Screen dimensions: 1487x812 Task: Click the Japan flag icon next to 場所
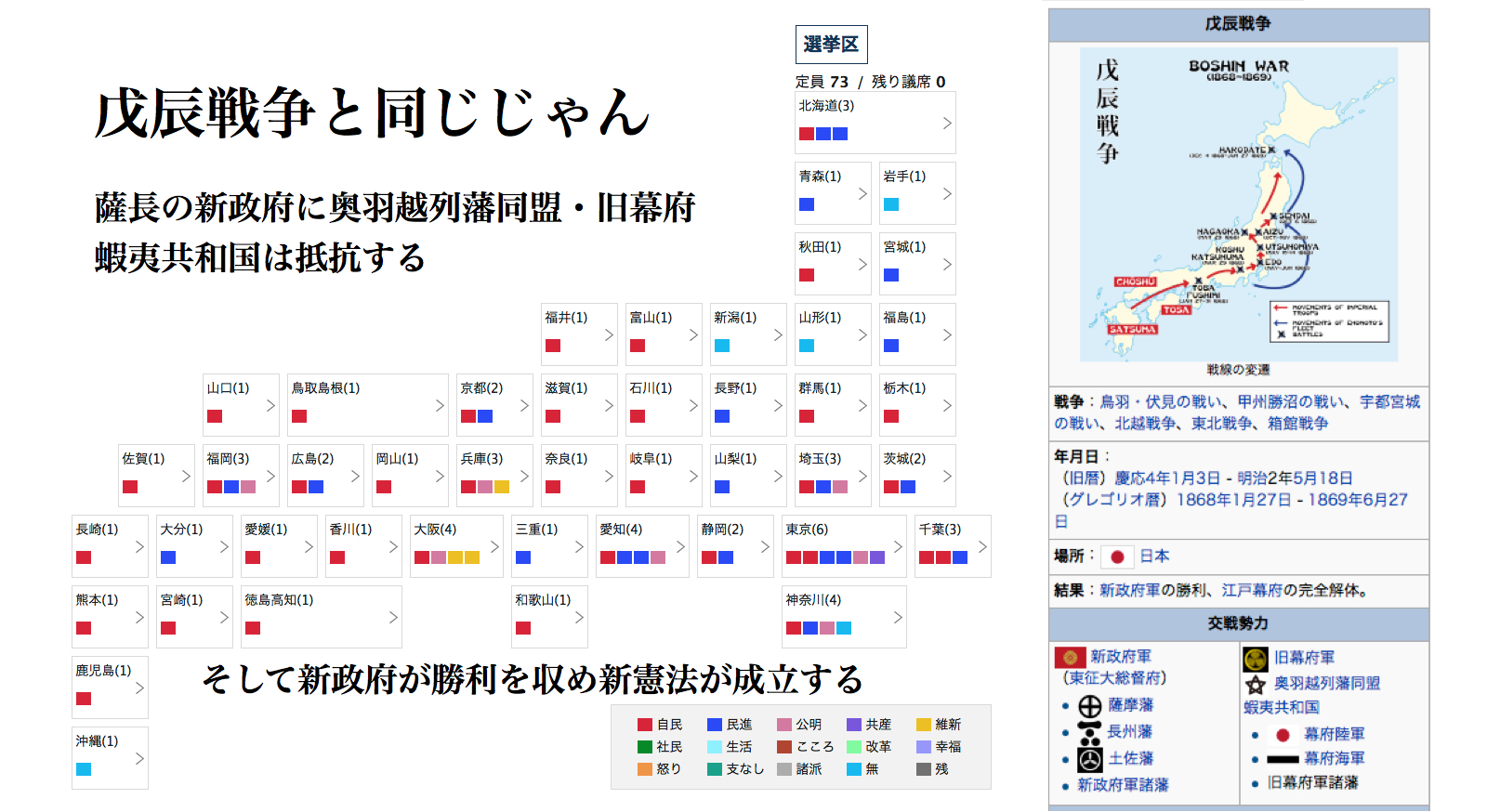1117,557
